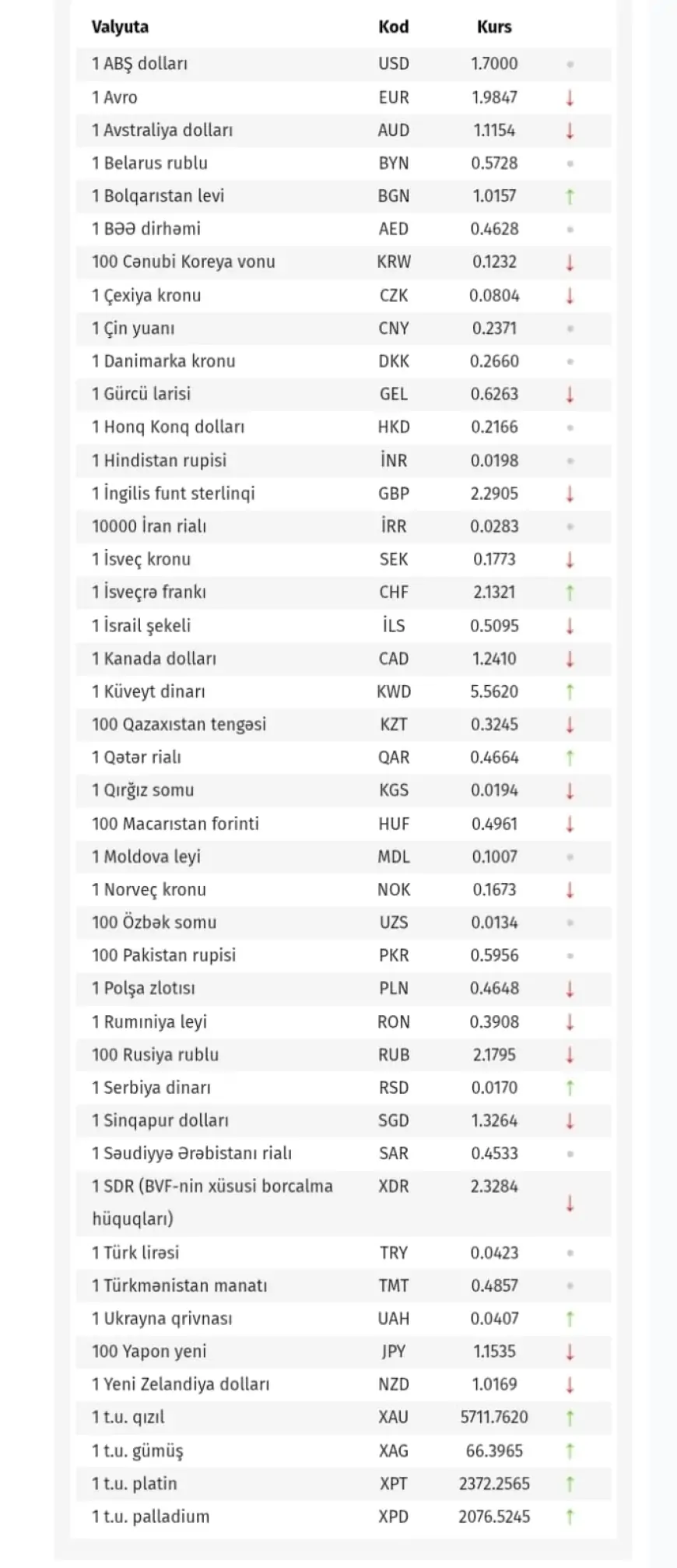Image resolution: width=677 pixels, height=1568 pixels.
Task: Click the green up arrow next to CHF
Action: coord(570,592)
